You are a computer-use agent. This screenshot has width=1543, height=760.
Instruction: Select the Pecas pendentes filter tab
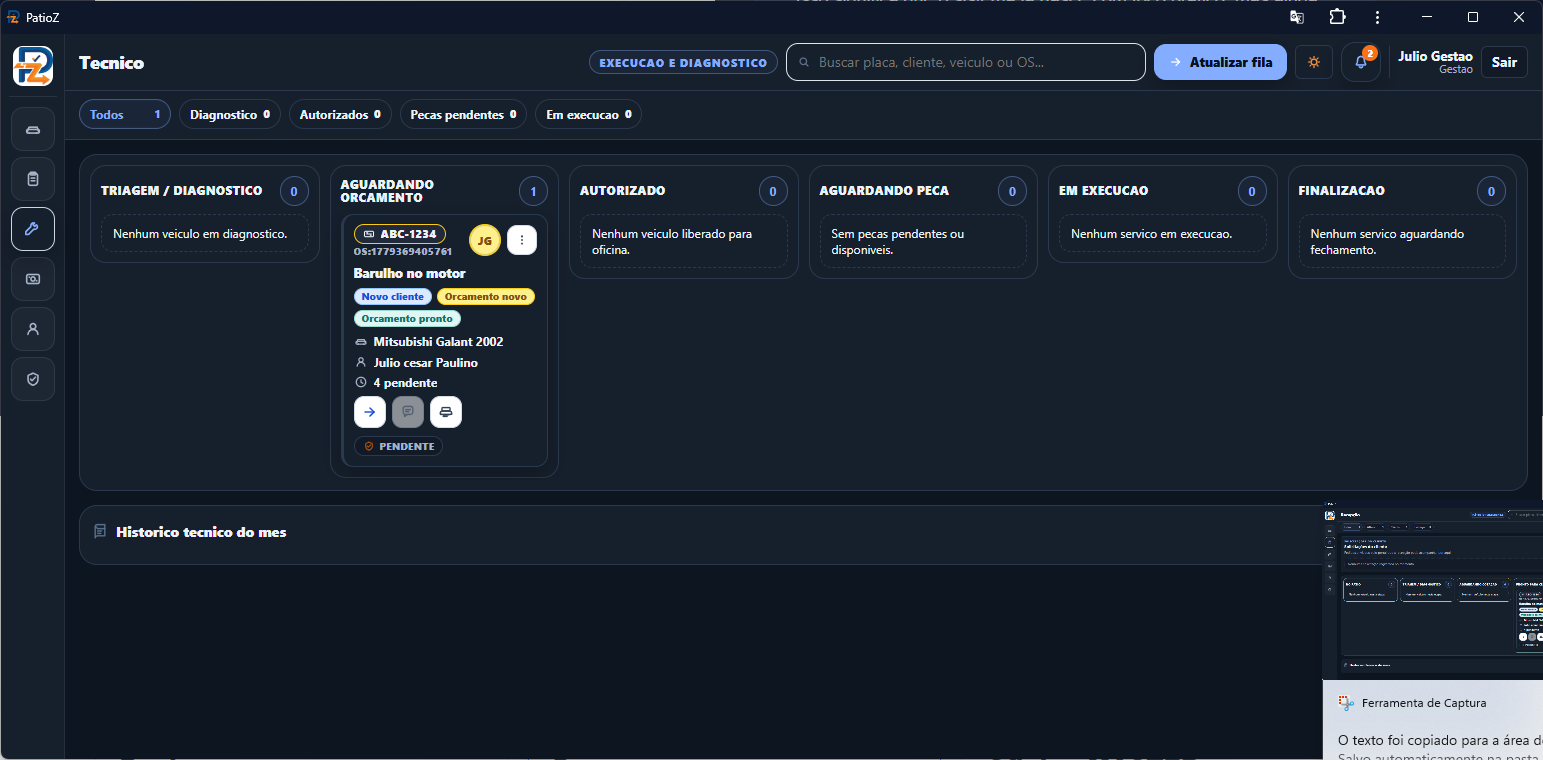463,115
